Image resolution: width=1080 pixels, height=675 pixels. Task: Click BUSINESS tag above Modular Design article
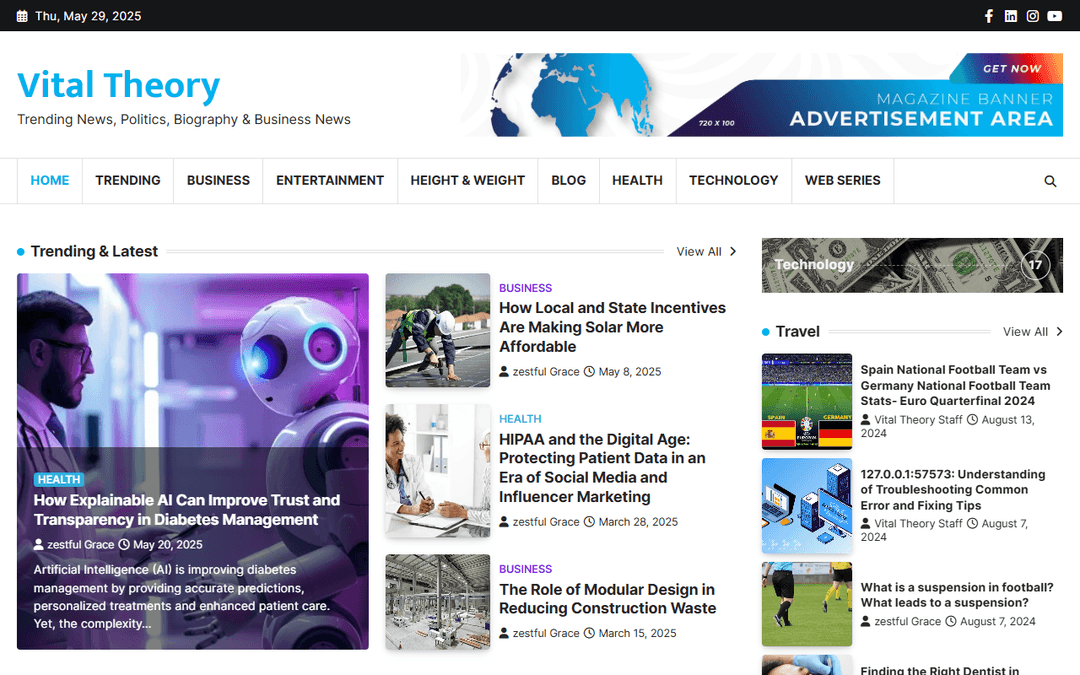(x=526, y=569)
